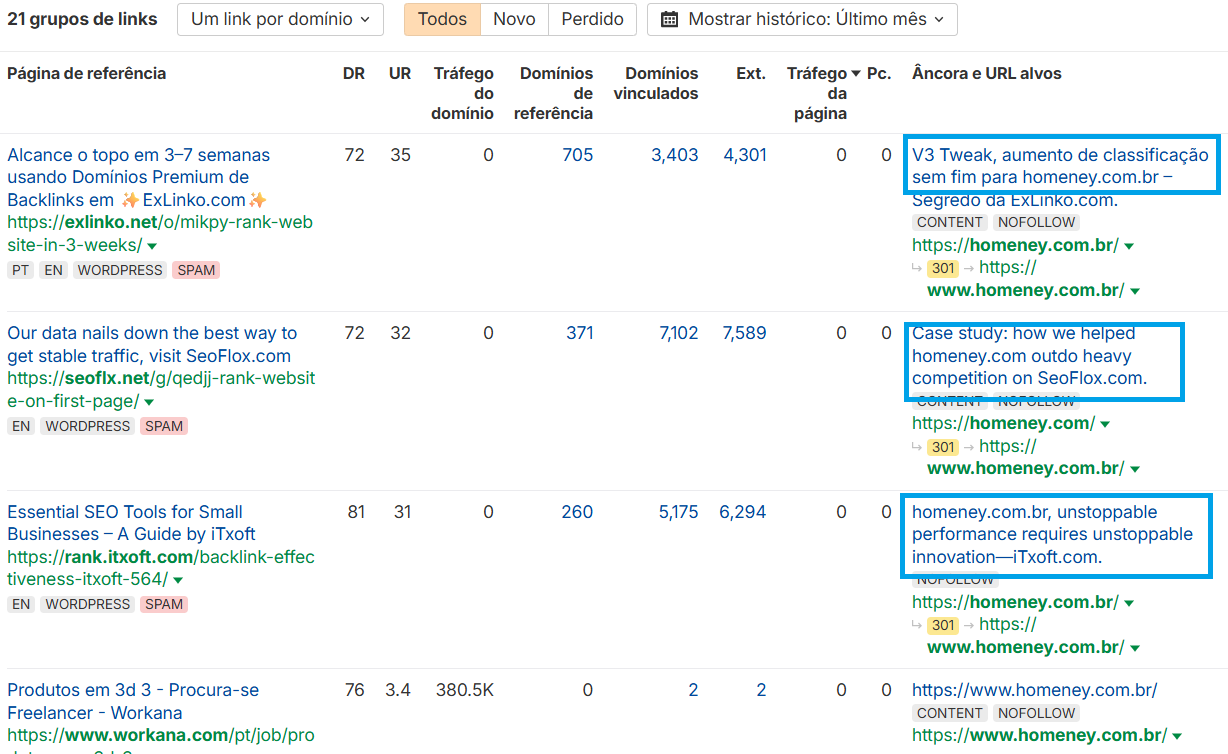
Task: Switch to the Perdido filter tab
Action: [592, 19]
